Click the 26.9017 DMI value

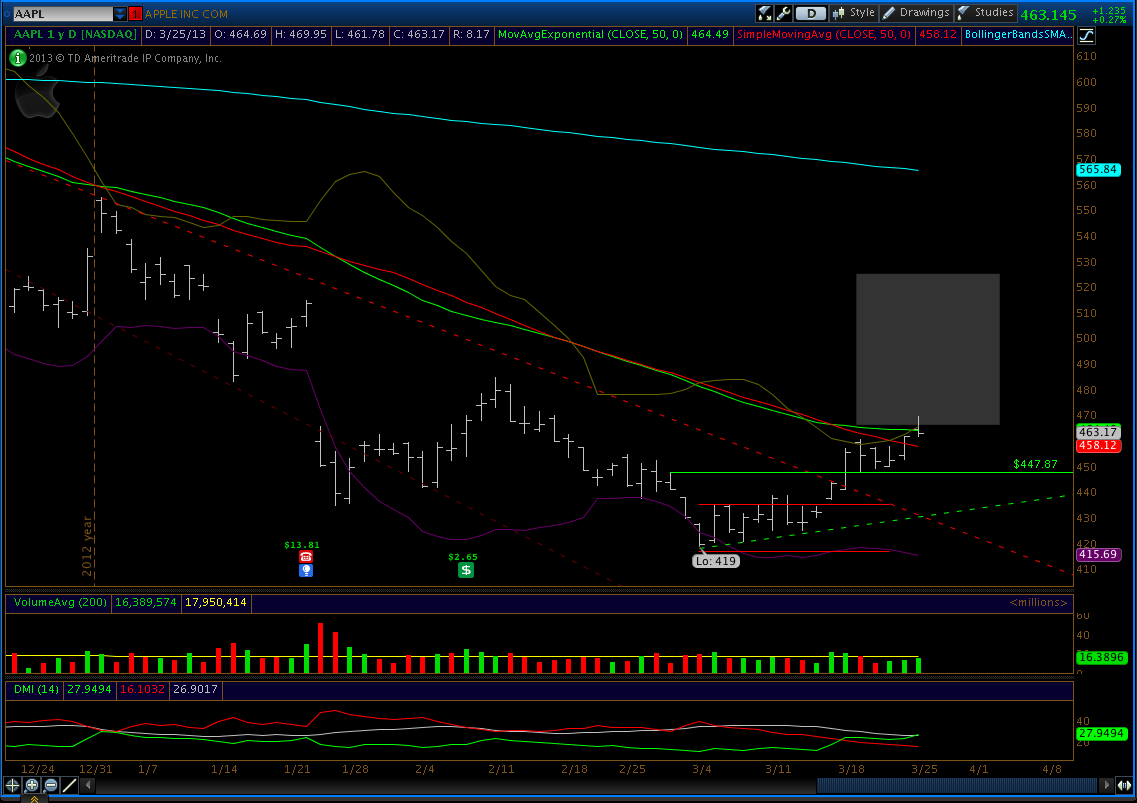[x=194, y=689]
